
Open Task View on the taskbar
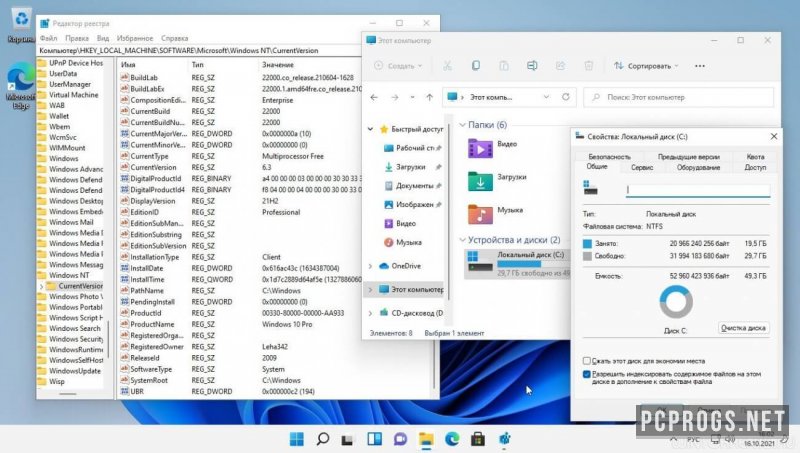click(x=348, y=439)
